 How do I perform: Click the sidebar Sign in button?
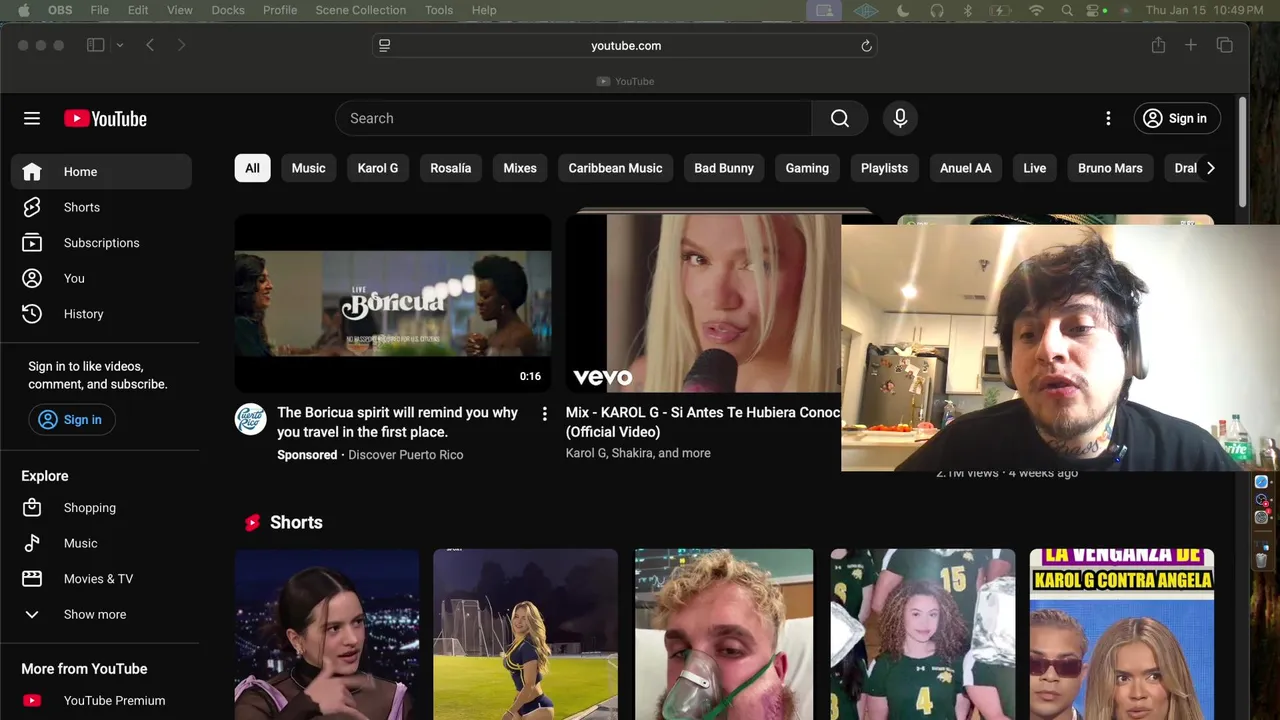coord(72,420)
